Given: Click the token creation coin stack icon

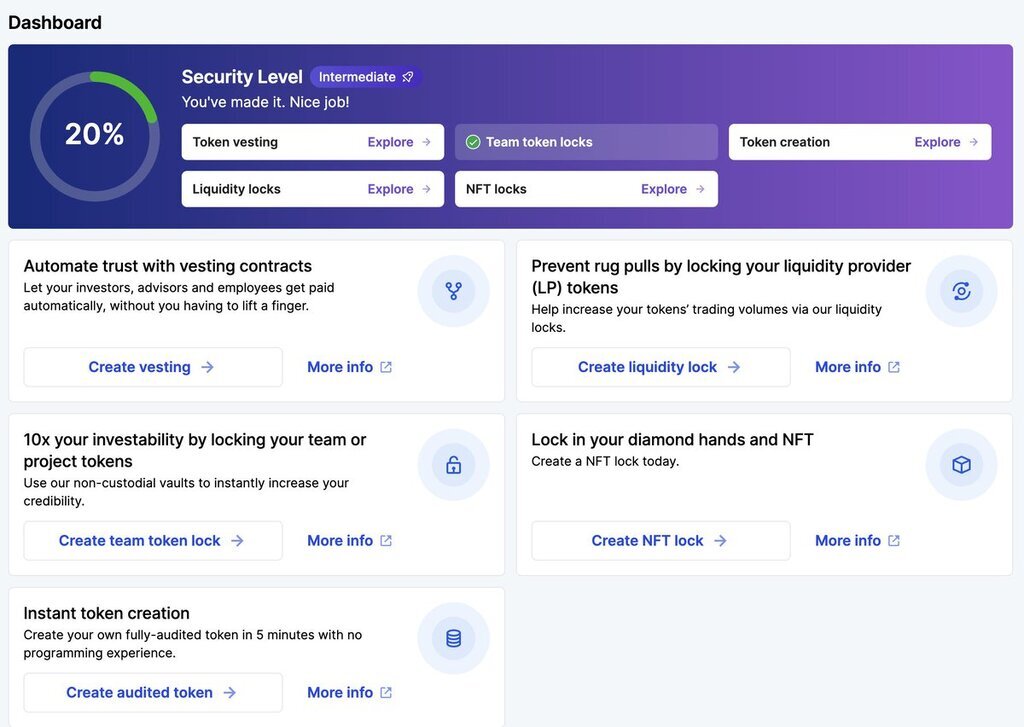Looking at the screenshot, I should pos(453,638).
